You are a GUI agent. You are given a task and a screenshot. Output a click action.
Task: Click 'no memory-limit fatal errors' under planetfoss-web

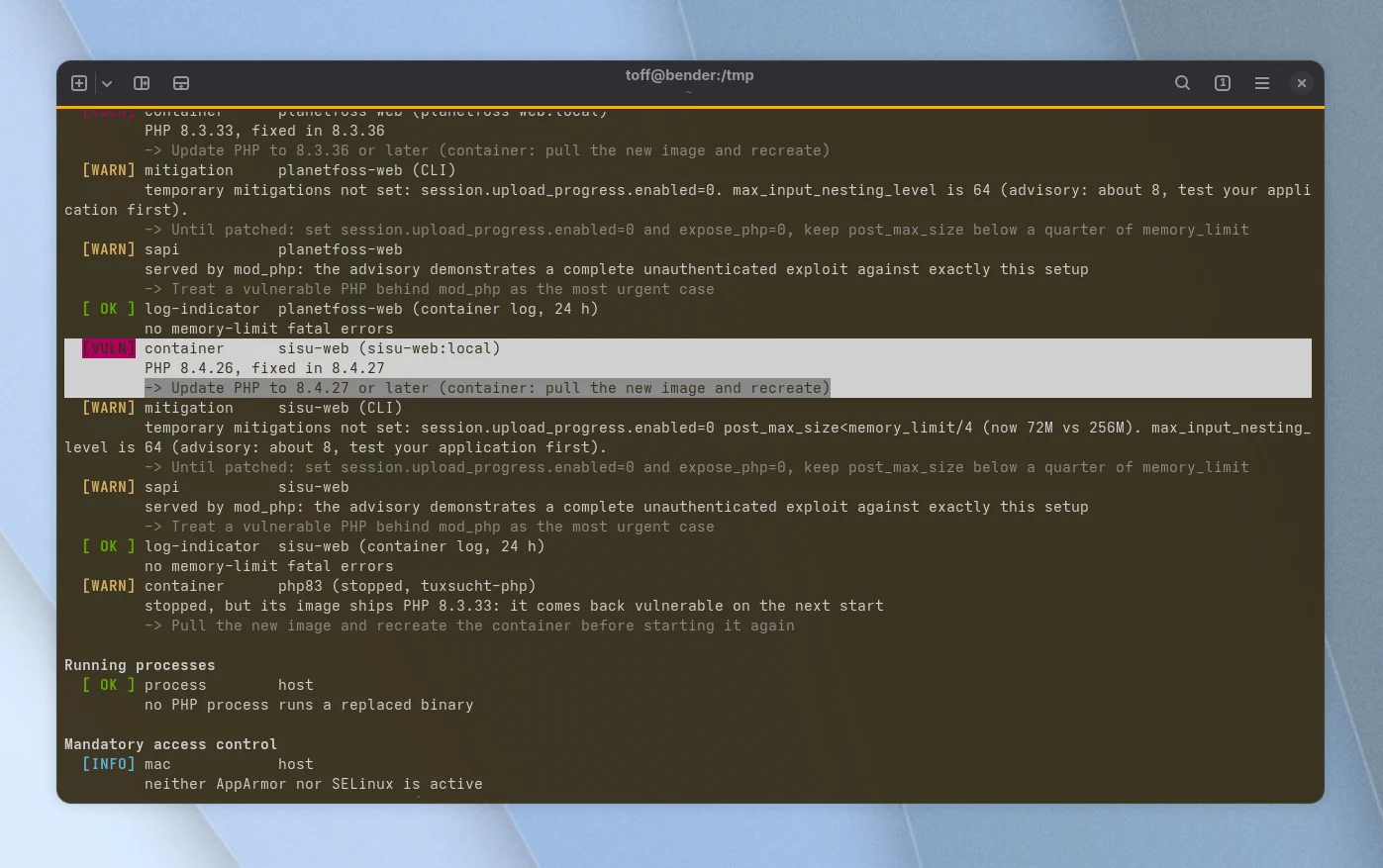[x=269, y=329]
